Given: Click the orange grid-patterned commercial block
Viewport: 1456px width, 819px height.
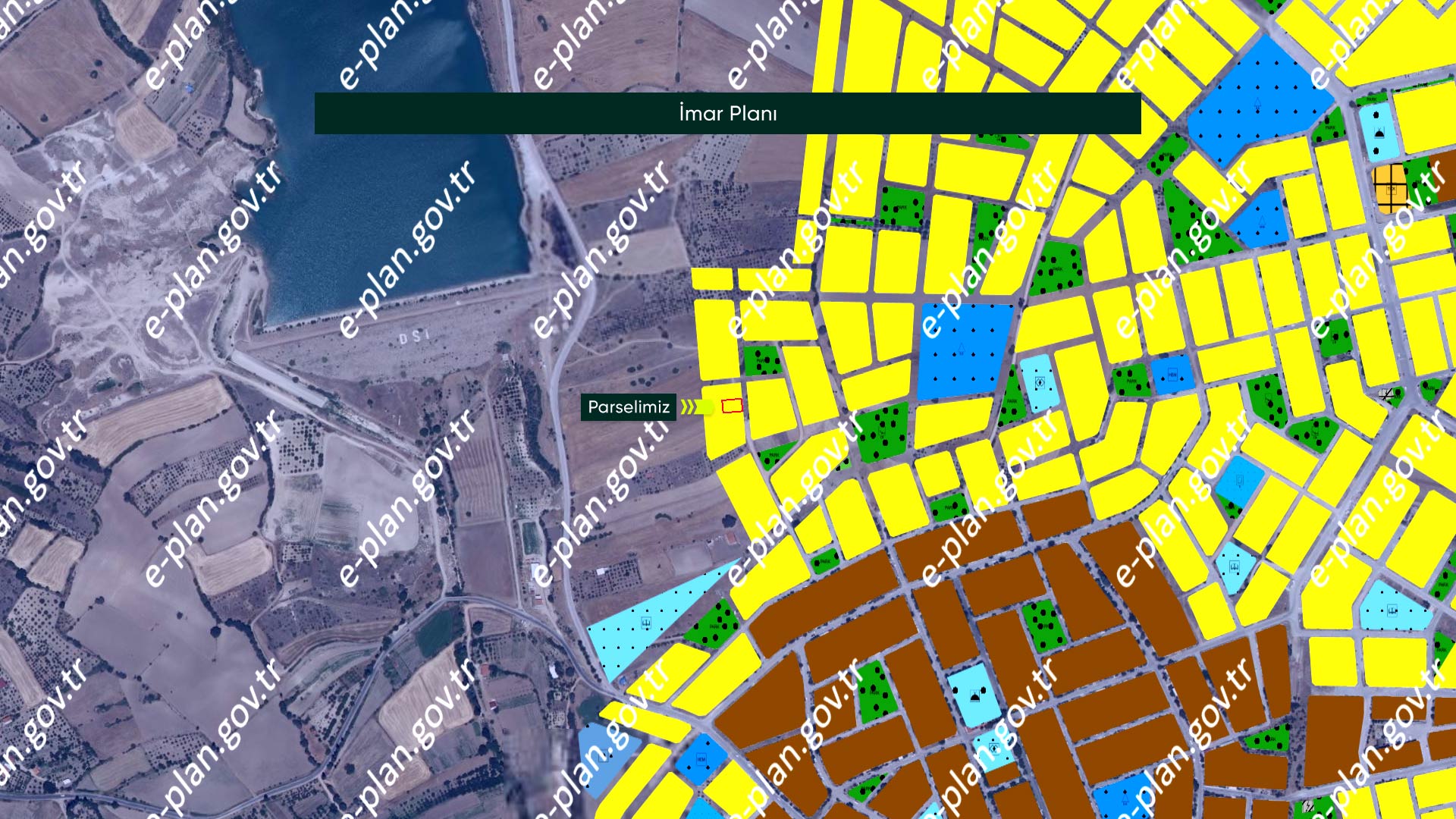Looking at the screenshot, I should pos(1390,188).
